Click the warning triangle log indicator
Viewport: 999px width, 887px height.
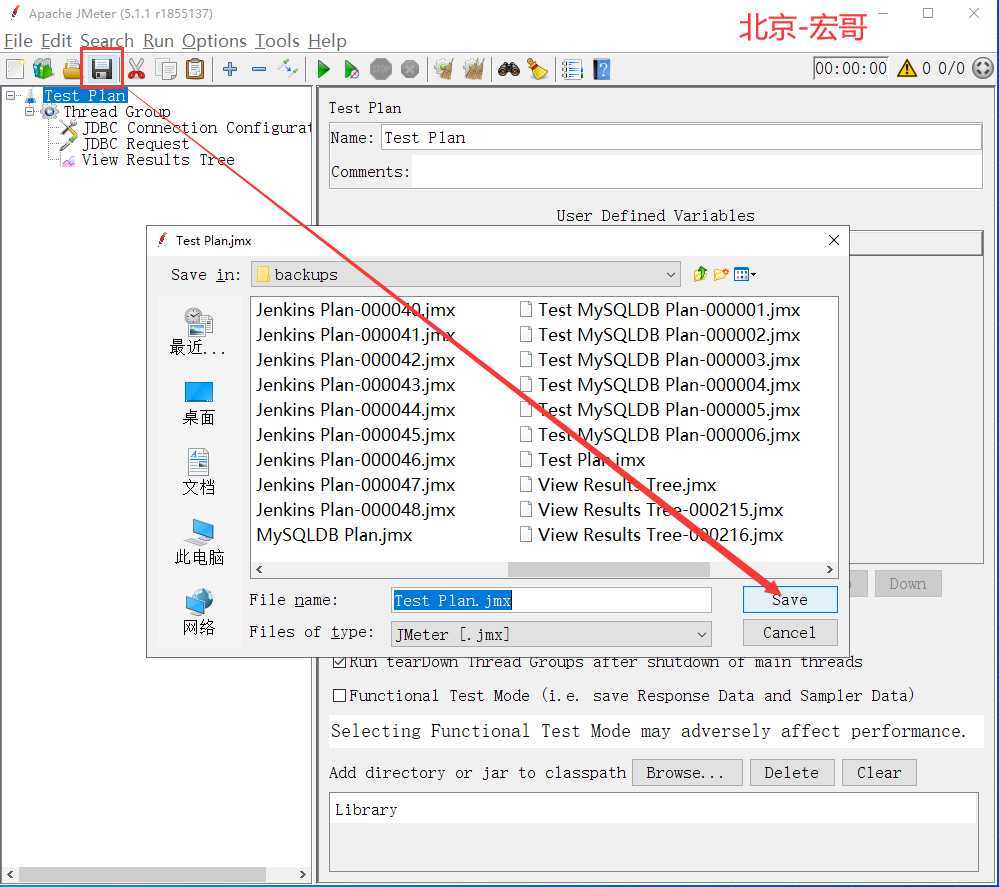(907, 68)
